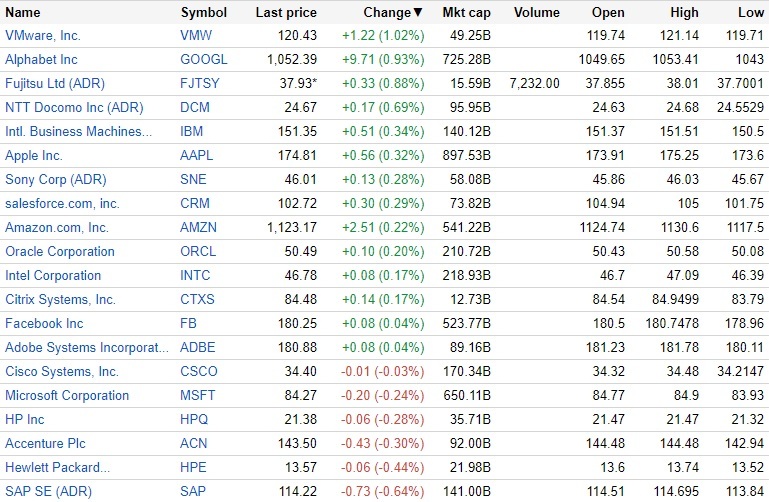Click the MSFT symbol link
Image resolution: width=769 pixels, height=502 pixels.
tap(198, 396)
